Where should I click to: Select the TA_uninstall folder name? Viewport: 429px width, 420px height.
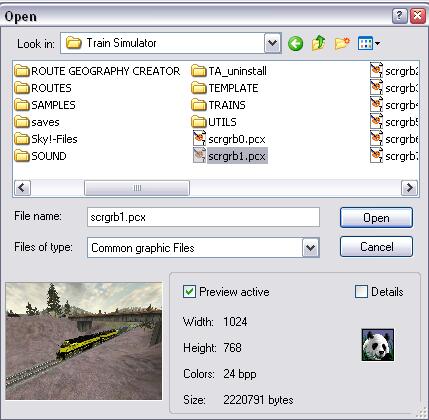pos(237,71)
